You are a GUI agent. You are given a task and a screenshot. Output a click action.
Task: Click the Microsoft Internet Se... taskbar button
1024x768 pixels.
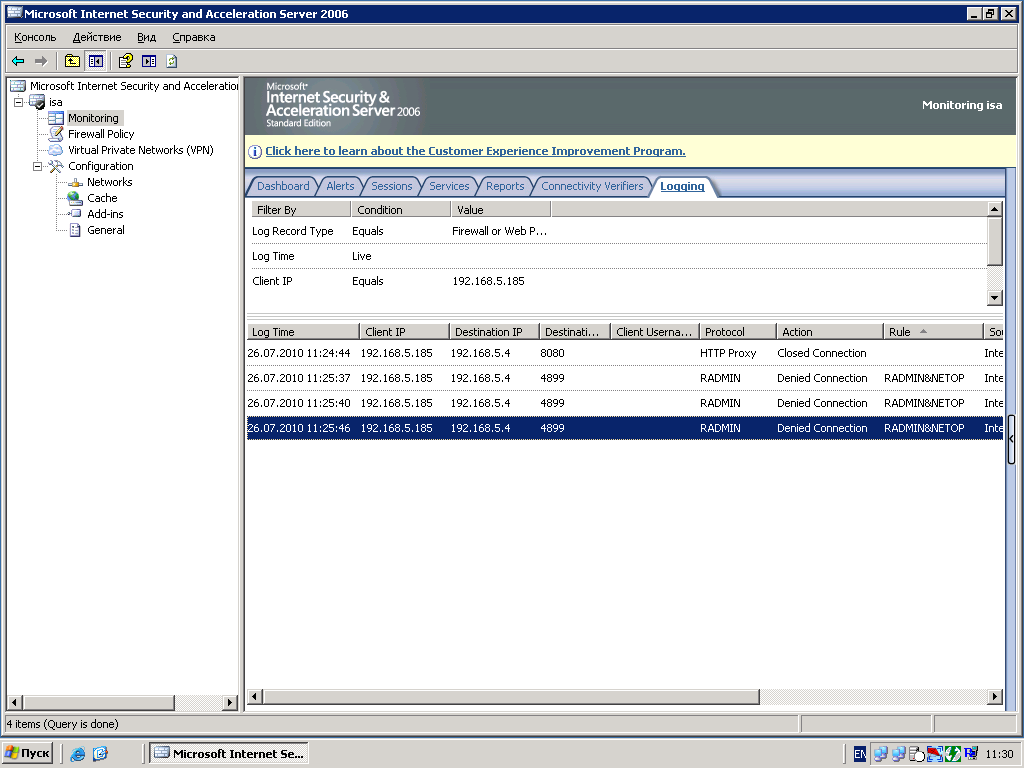point(229,754)
